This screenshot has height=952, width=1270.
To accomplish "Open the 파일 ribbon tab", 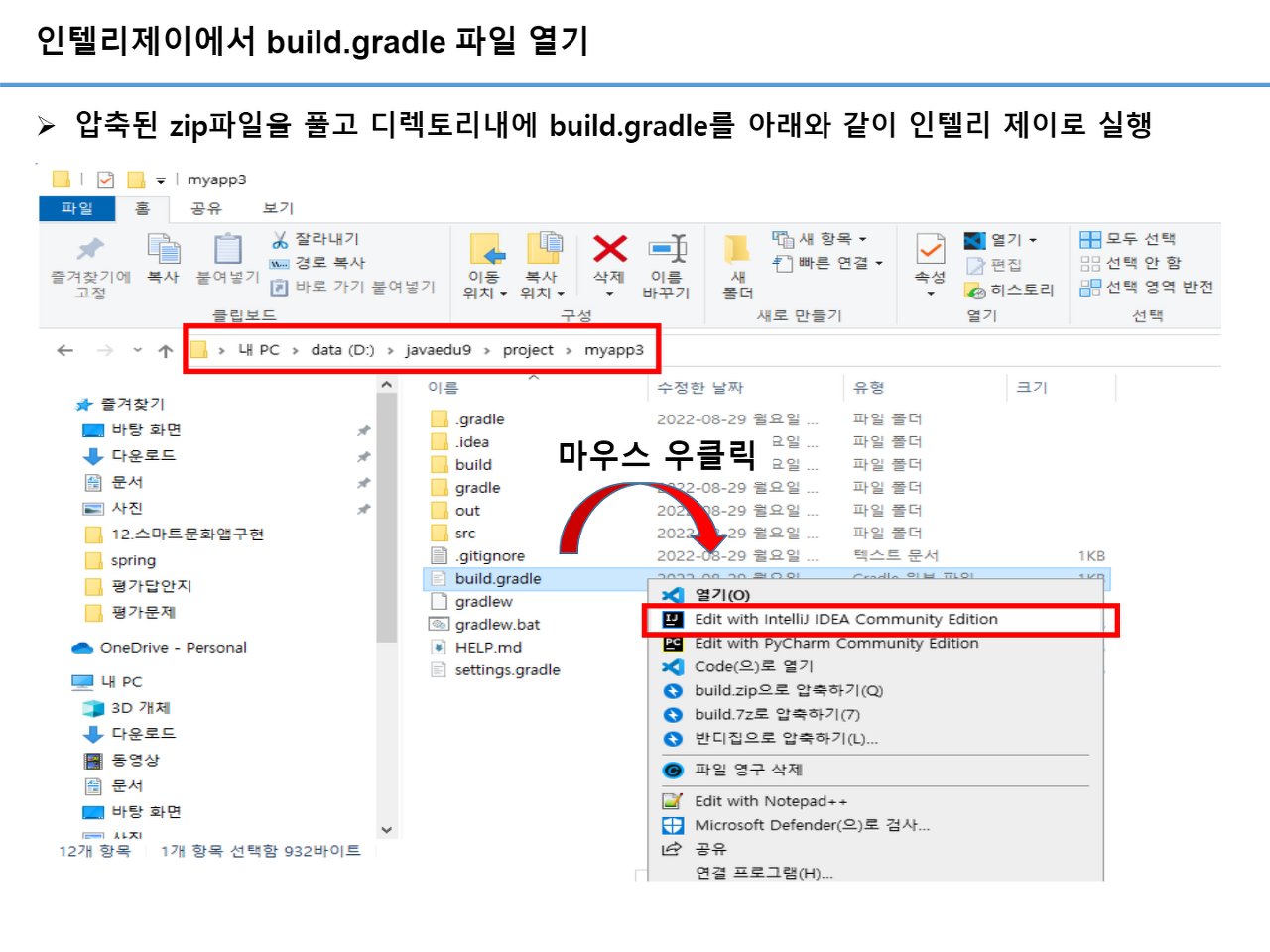I will pos(76,208).
